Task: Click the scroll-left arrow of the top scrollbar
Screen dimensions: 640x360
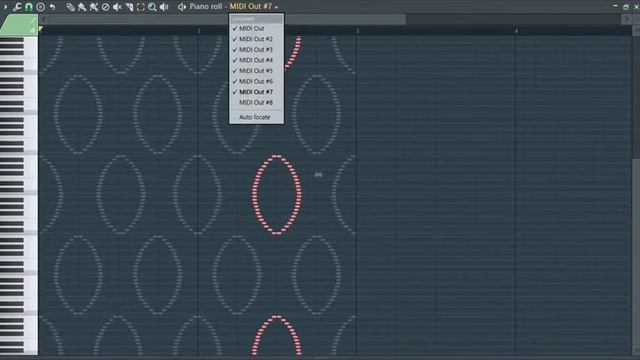Action: [x=43, y=19]
